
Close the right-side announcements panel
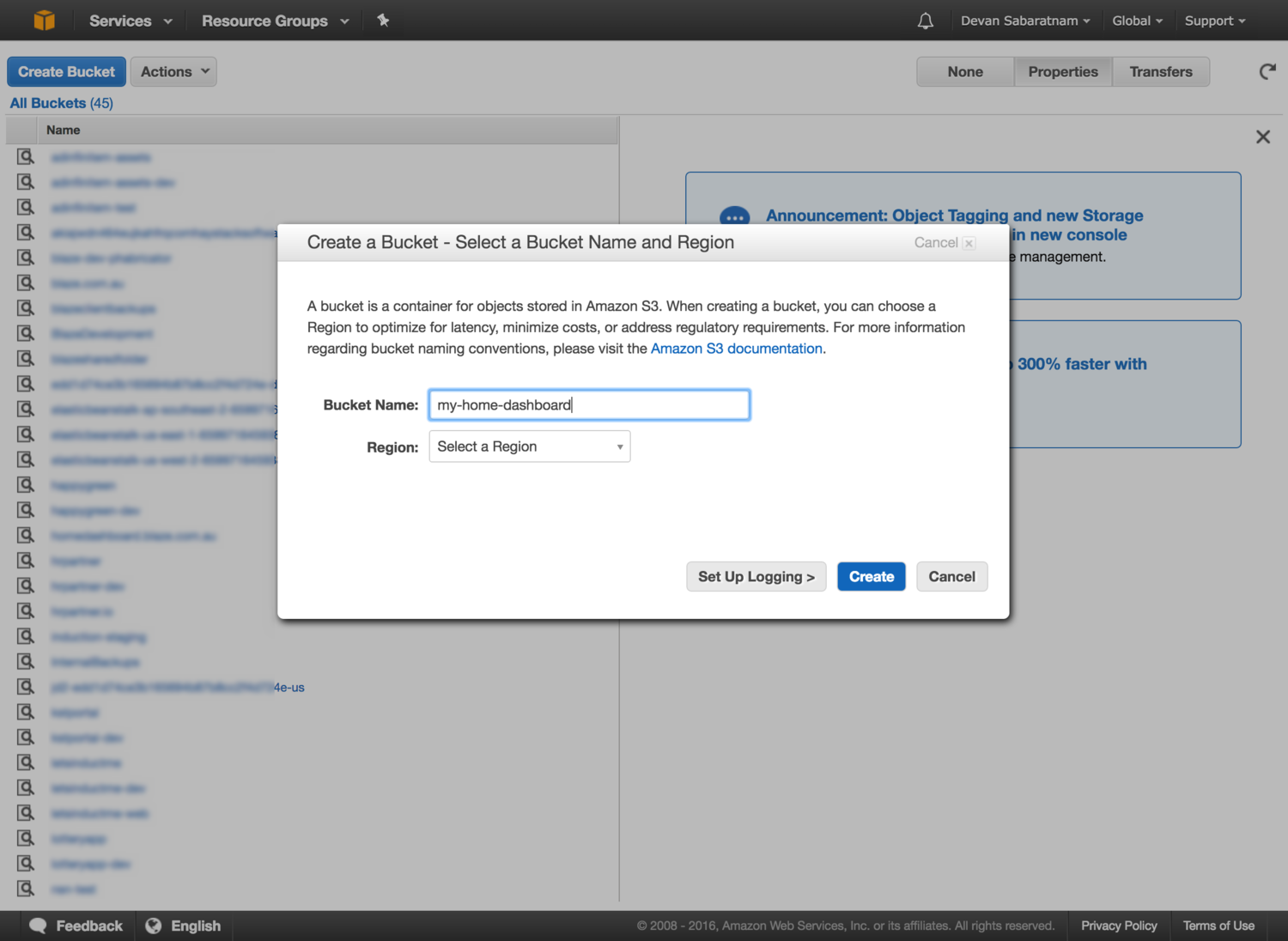tap(1262, 137)
